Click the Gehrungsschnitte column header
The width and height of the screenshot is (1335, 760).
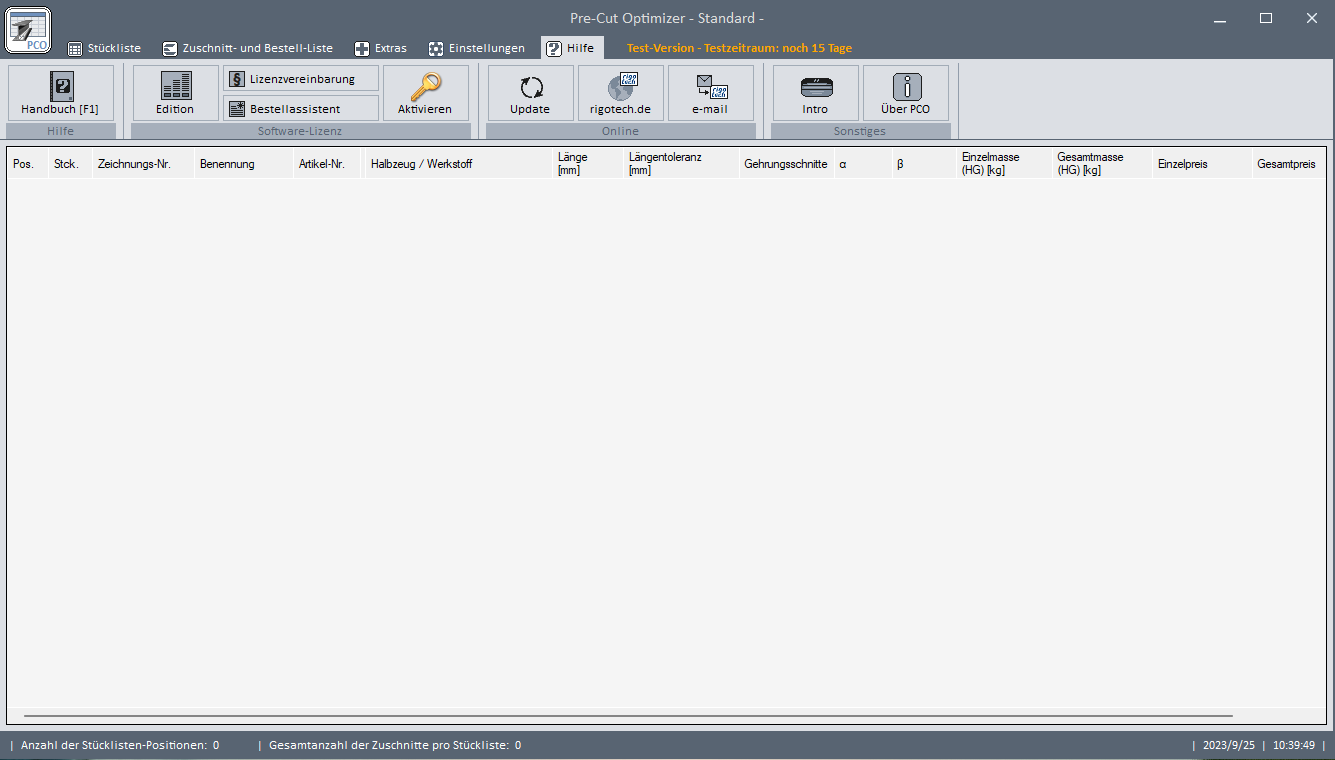[786, 164]
